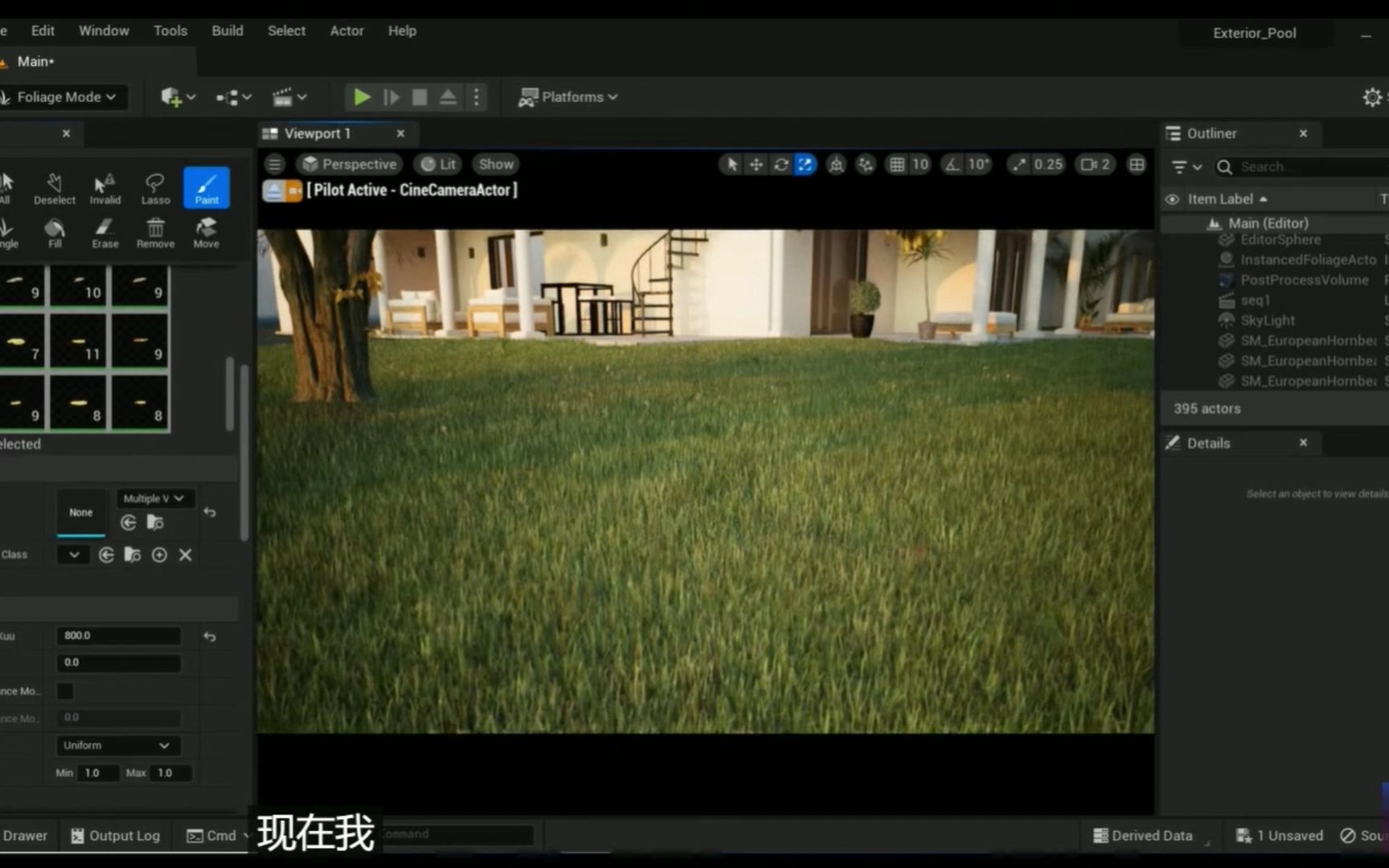Click the Remove foliage tool

coord(155,231)
